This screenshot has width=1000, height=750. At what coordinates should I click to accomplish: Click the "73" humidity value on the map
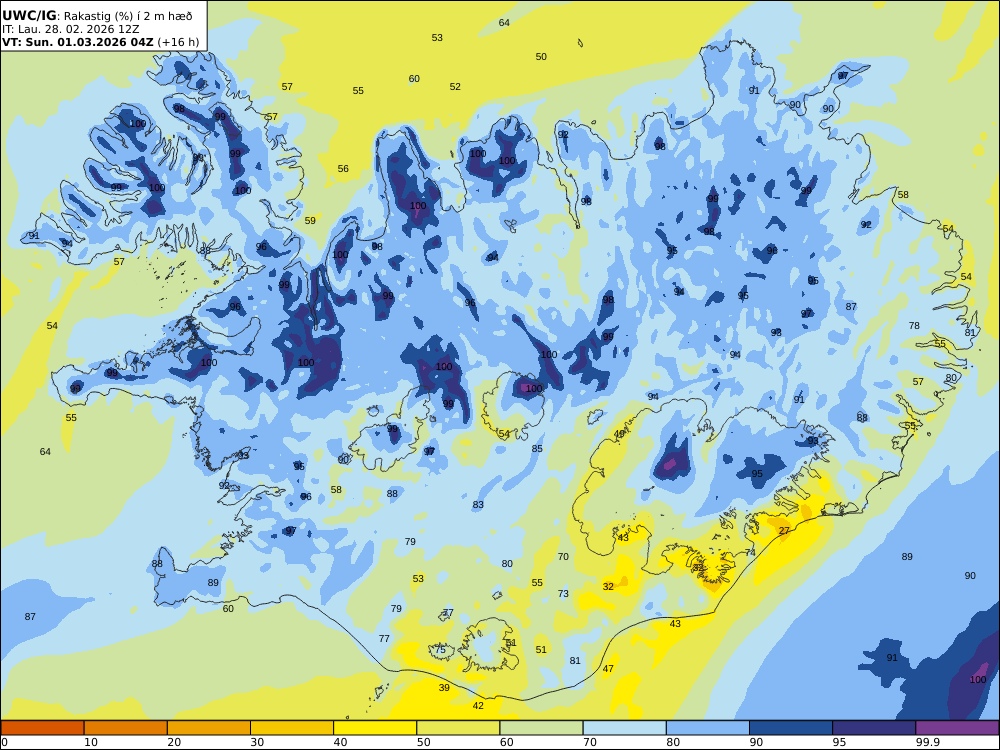[x=563, y=594]
